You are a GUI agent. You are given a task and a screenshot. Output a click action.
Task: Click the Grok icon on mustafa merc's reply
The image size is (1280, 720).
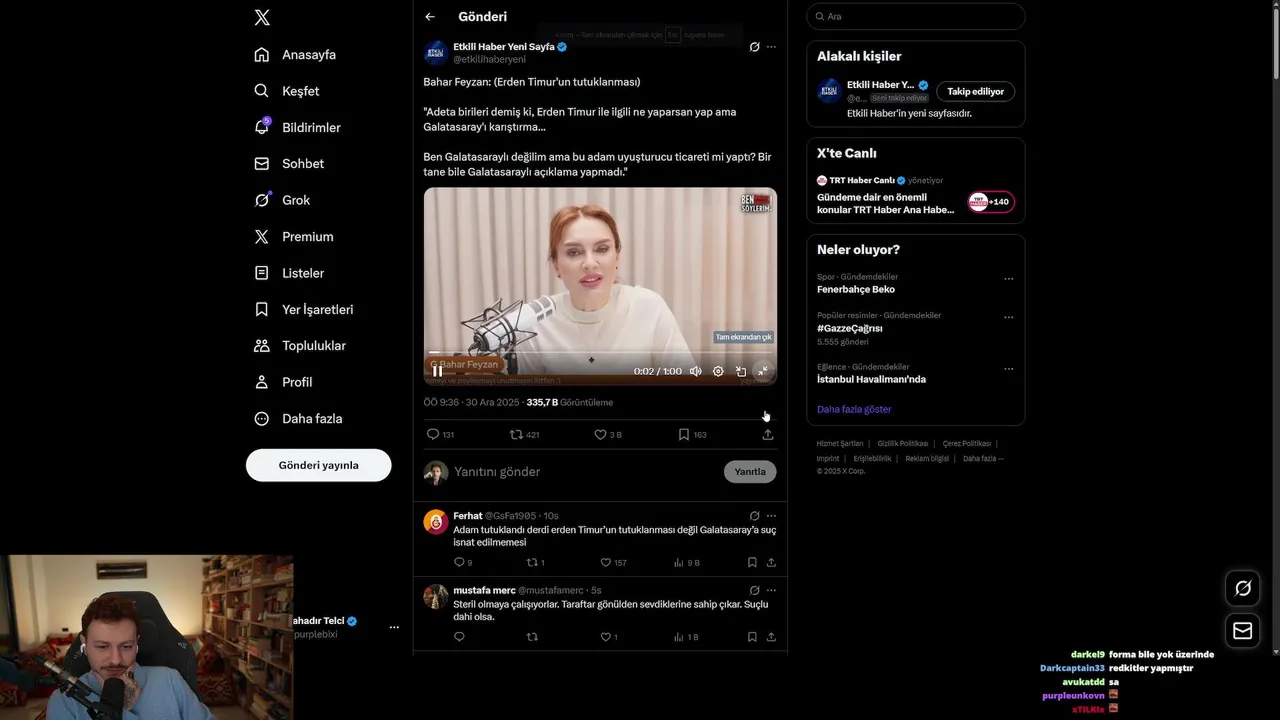tap(754, 590)
